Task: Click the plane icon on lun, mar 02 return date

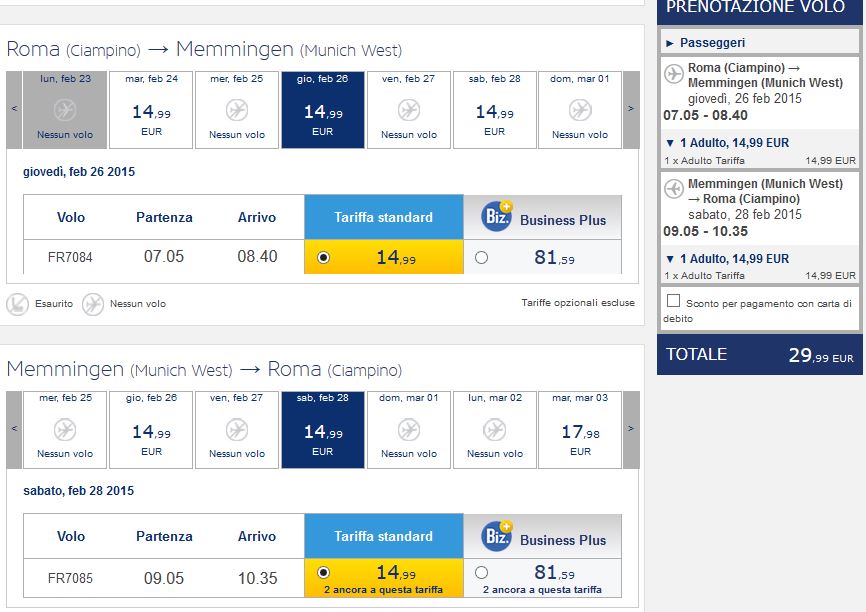Action: [494, 429]
